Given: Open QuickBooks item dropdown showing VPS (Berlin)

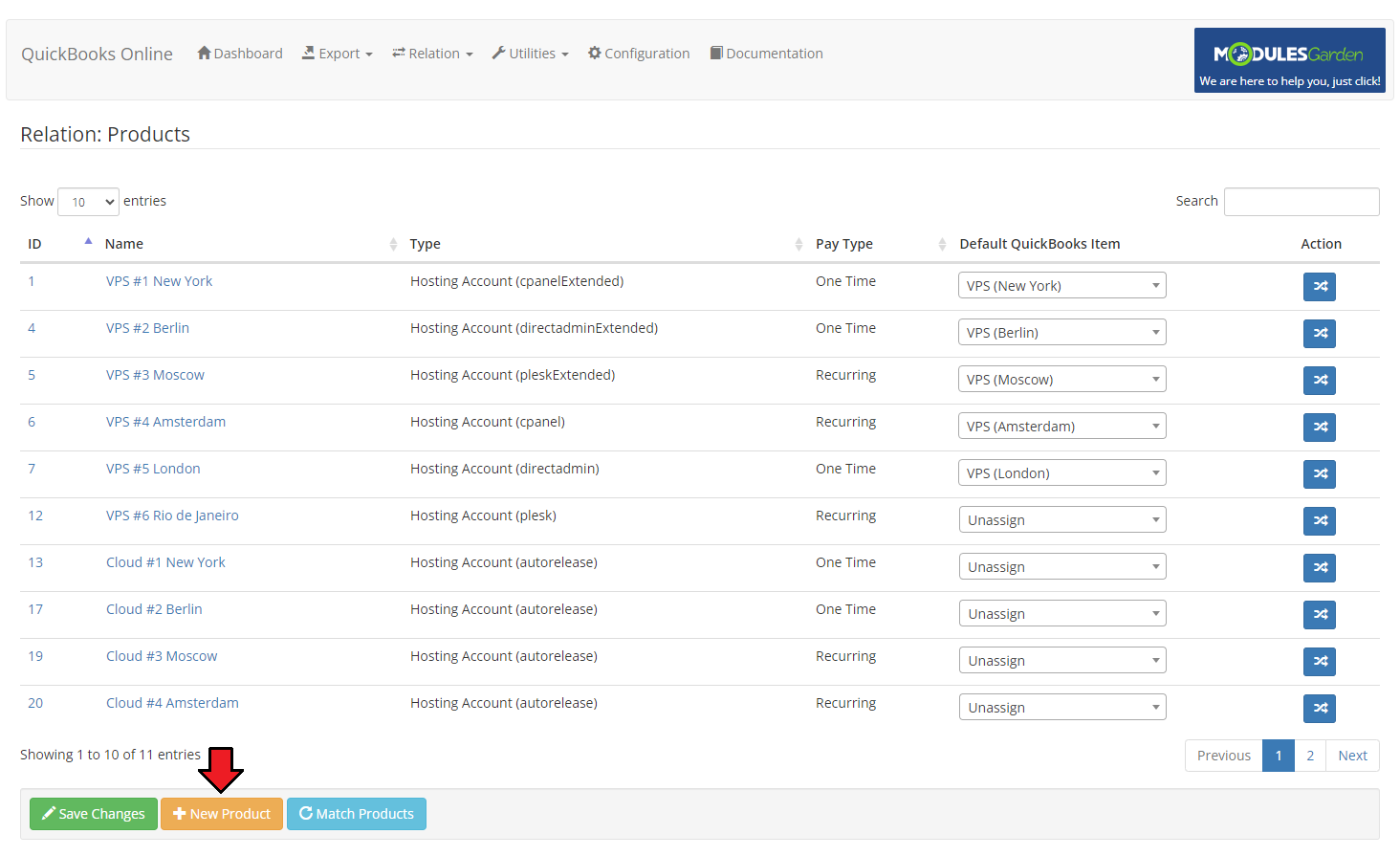Looking at the screenshot, I should (x=1061, y=332).
